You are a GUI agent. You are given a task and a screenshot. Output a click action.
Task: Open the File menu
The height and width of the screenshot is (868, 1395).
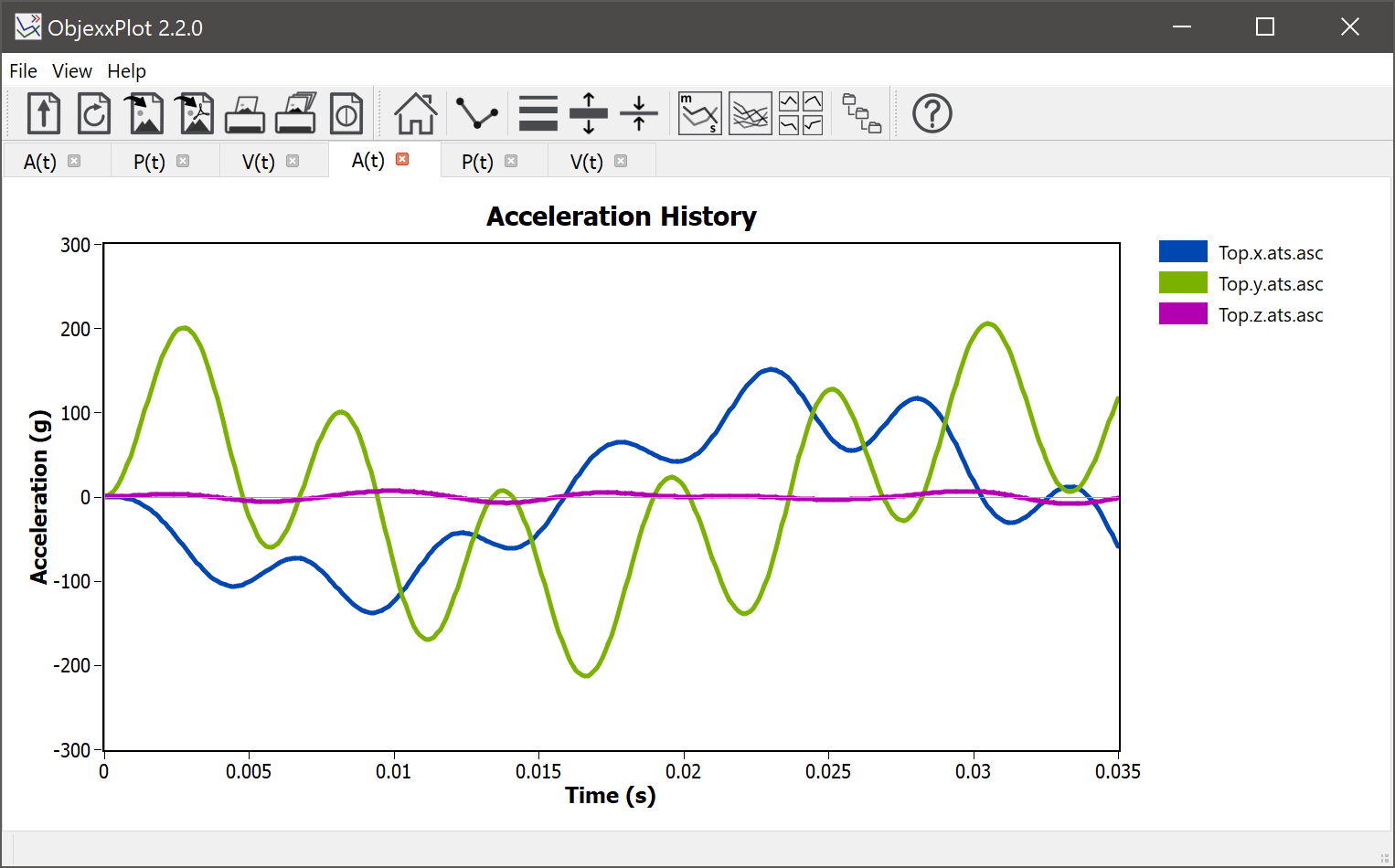click(x=22, y=70)
